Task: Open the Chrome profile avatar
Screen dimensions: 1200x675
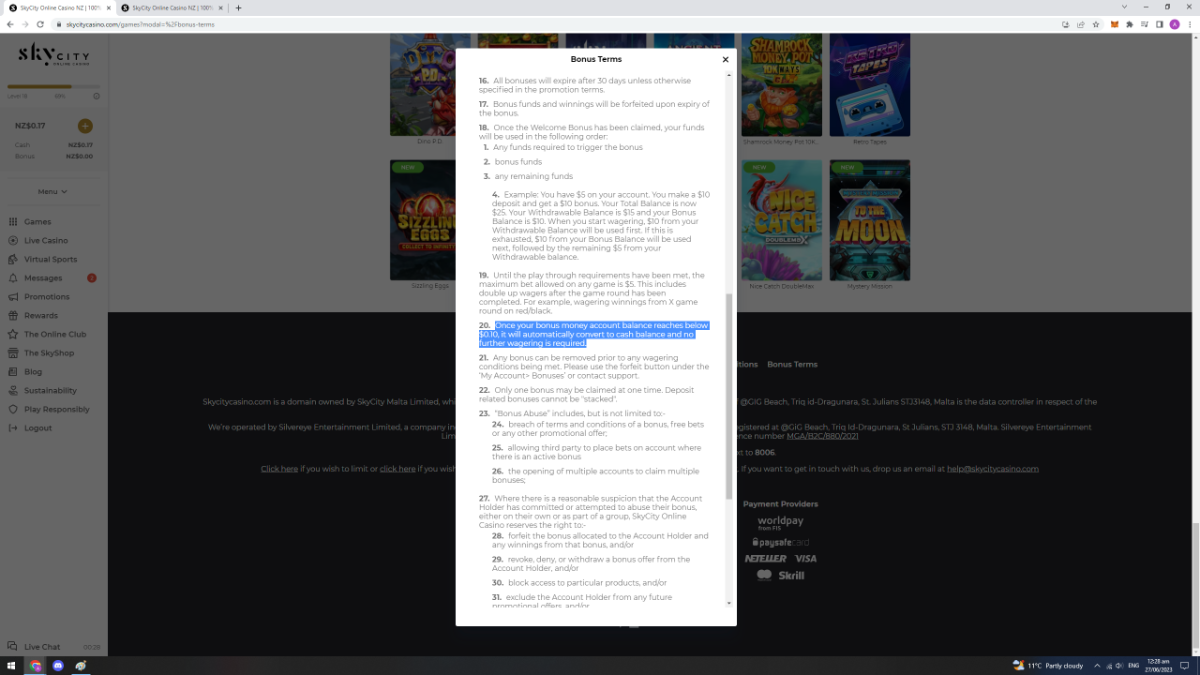Action: click(x=1175, y=24)
